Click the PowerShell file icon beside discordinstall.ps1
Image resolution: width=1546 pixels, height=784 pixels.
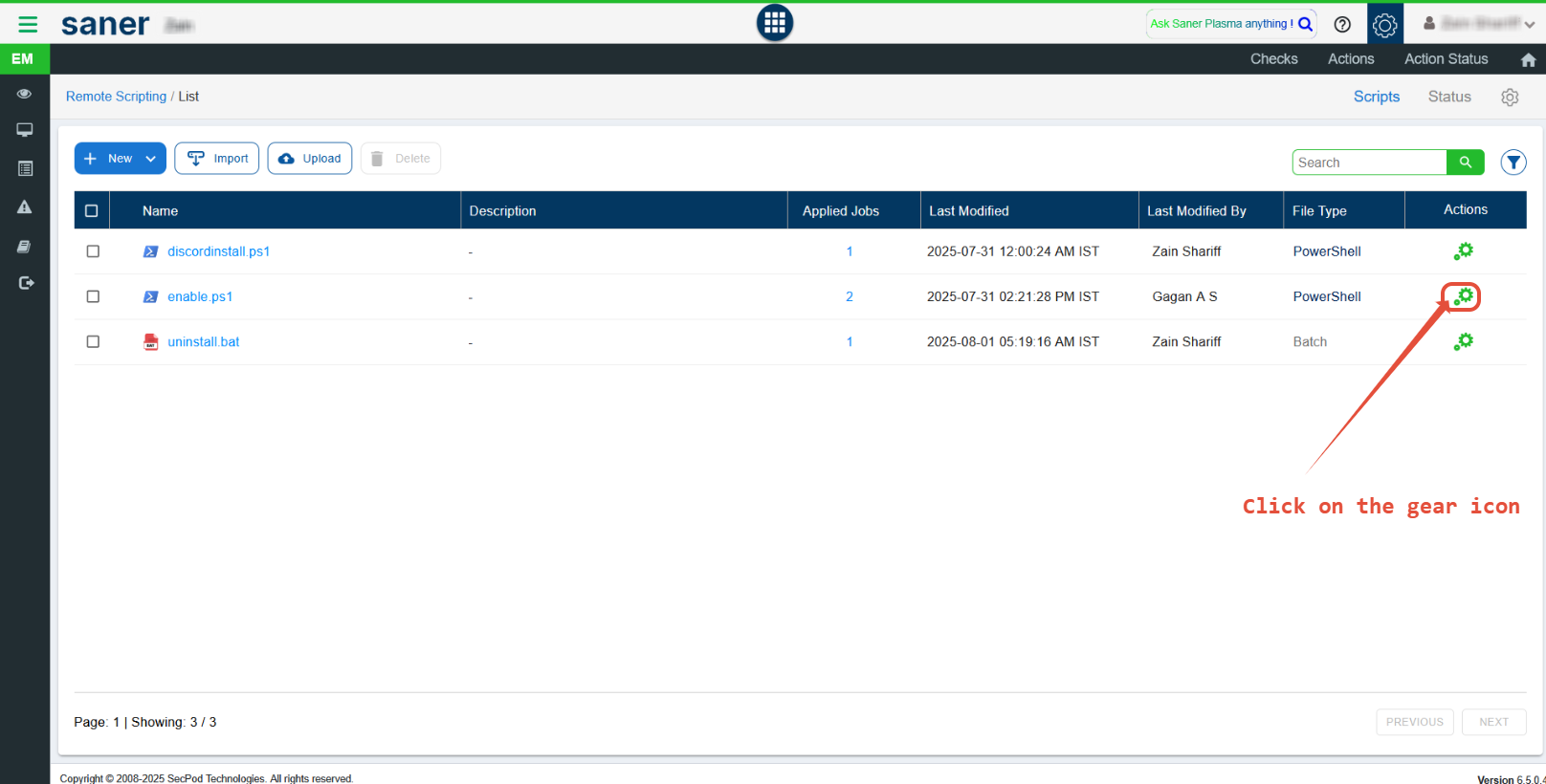click(x=150, y=251)
